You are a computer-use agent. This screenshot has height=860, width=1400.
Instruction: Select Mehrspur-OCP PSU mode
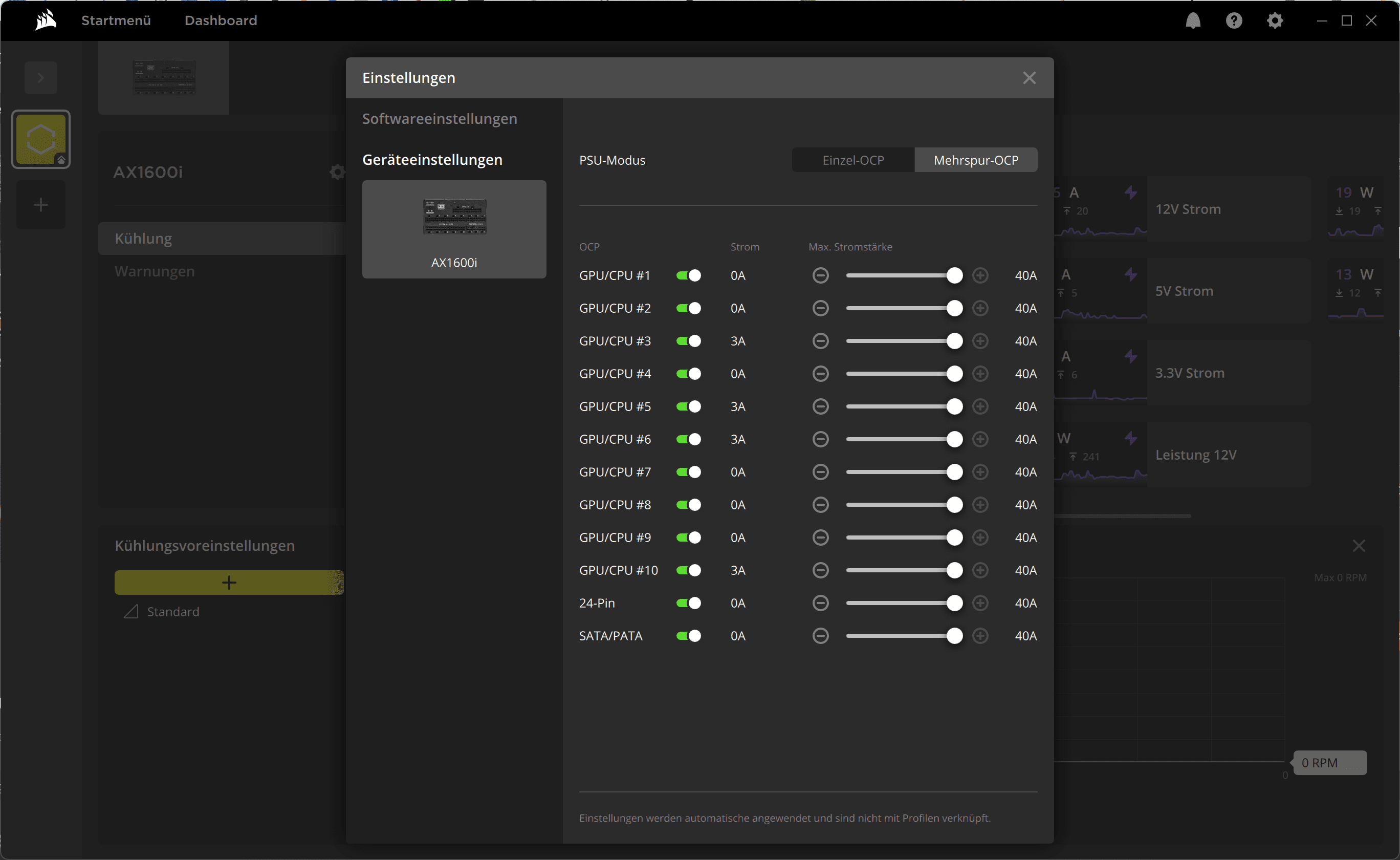[975, 160]
